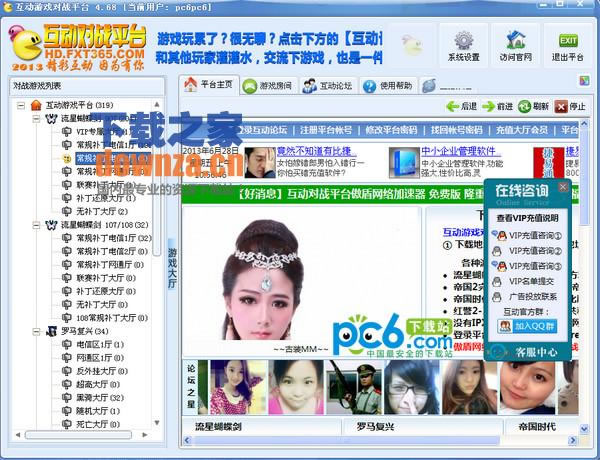This screenshot has height=460, width=600.
Task: Collapse the 罗马复兴 (34) node
Action: (x=36, y=331)
